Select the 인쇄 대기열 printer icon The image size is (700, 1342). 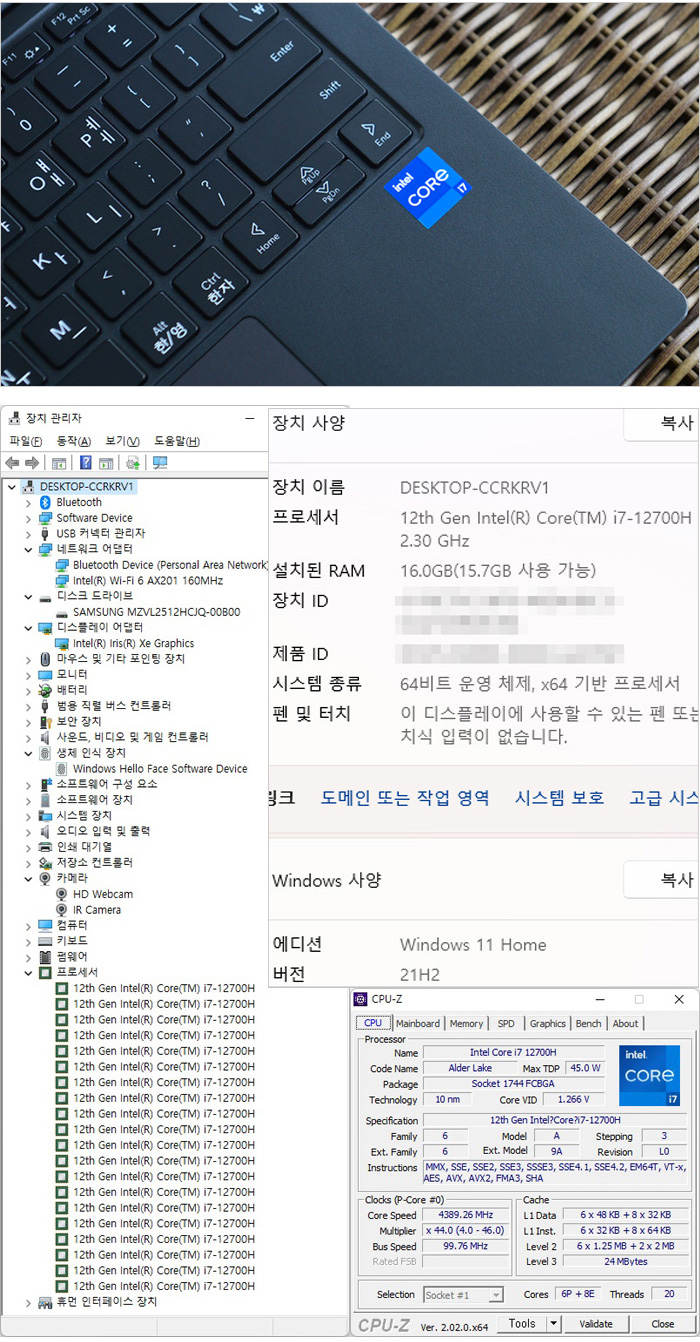[45, 846]
